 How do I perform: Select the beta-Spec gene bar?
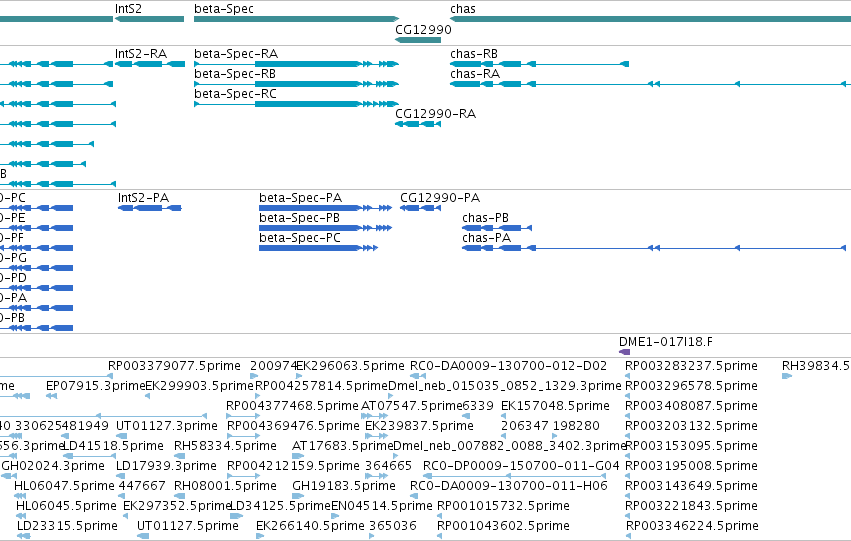point(296,19)
